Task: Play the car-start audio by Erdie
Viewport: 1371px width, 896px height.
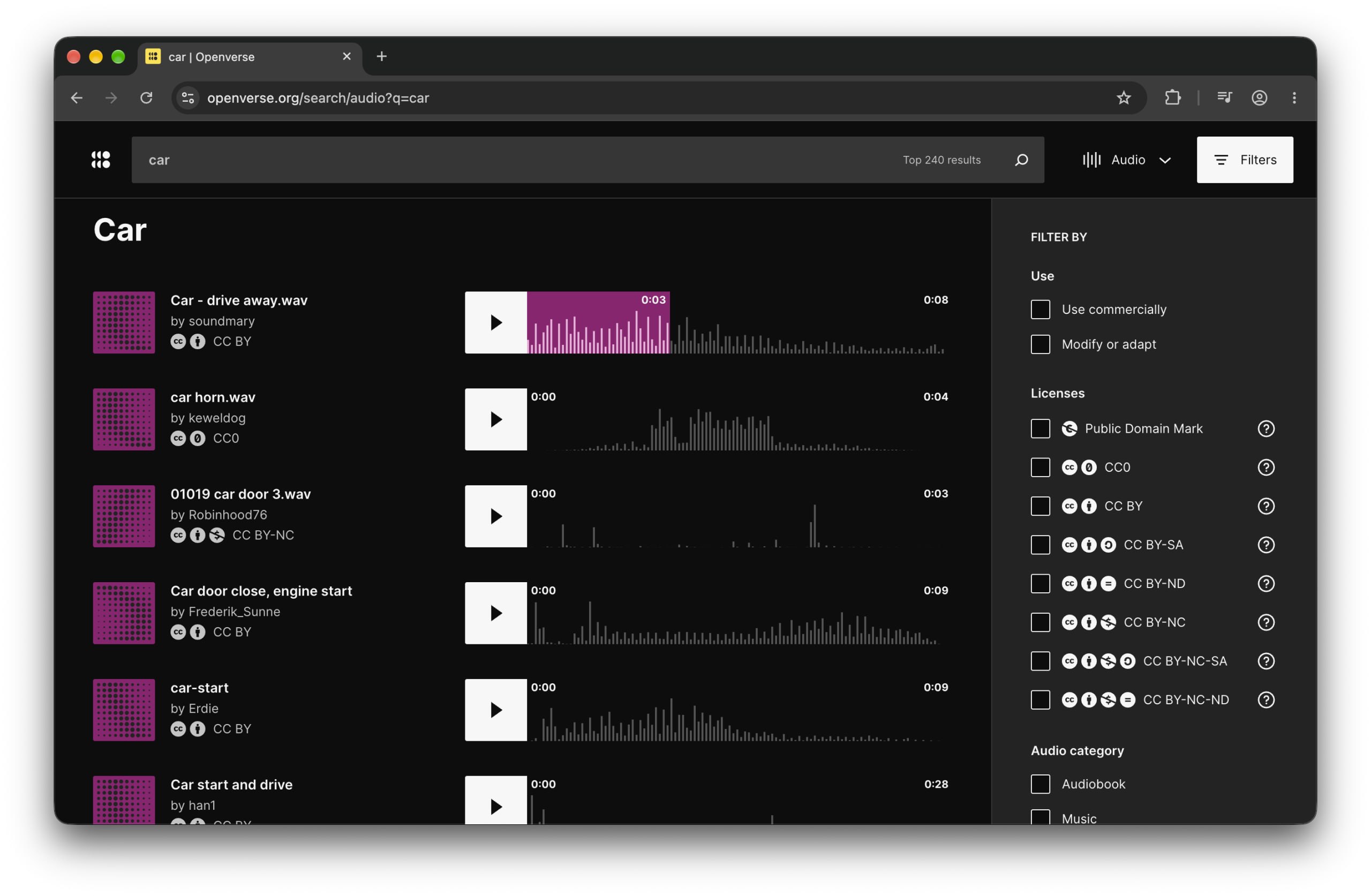Action: point(496,709)
